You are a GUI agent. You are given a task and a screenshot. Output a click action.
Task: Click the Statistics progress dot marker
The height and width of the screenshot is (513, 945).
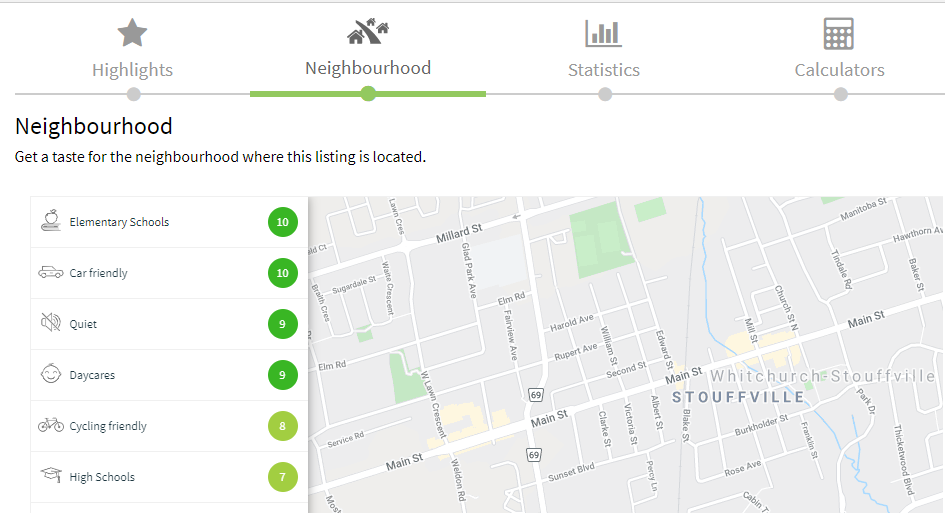tap(605, 94)
